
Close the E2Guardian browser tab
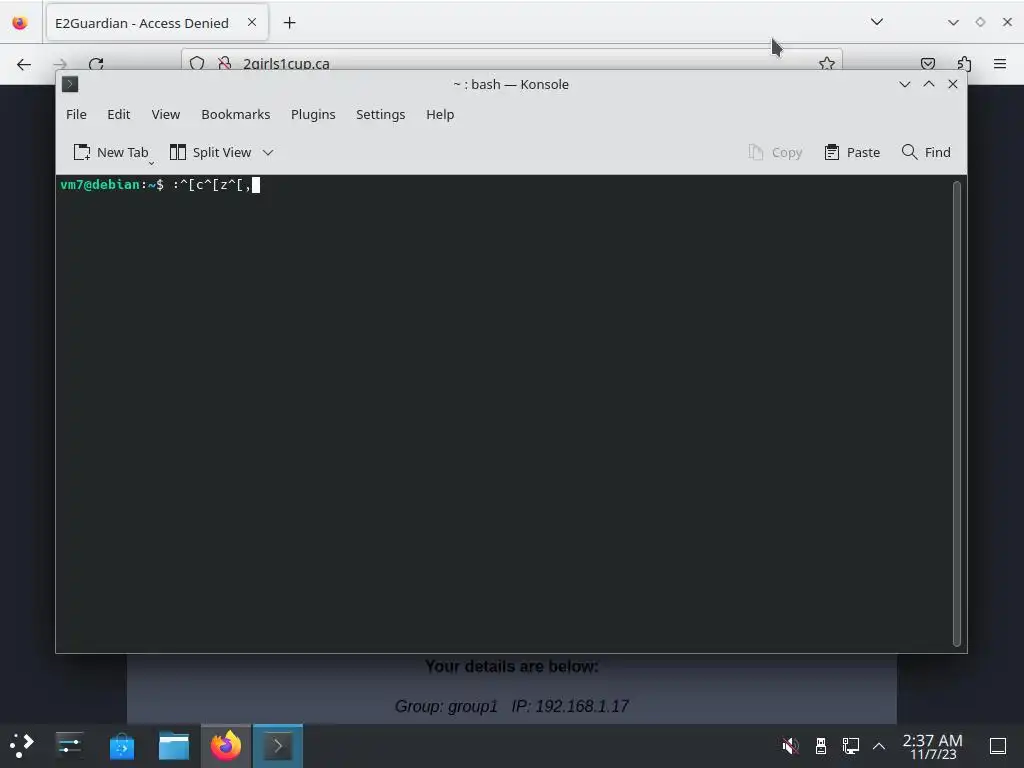(x=252, y=22)
